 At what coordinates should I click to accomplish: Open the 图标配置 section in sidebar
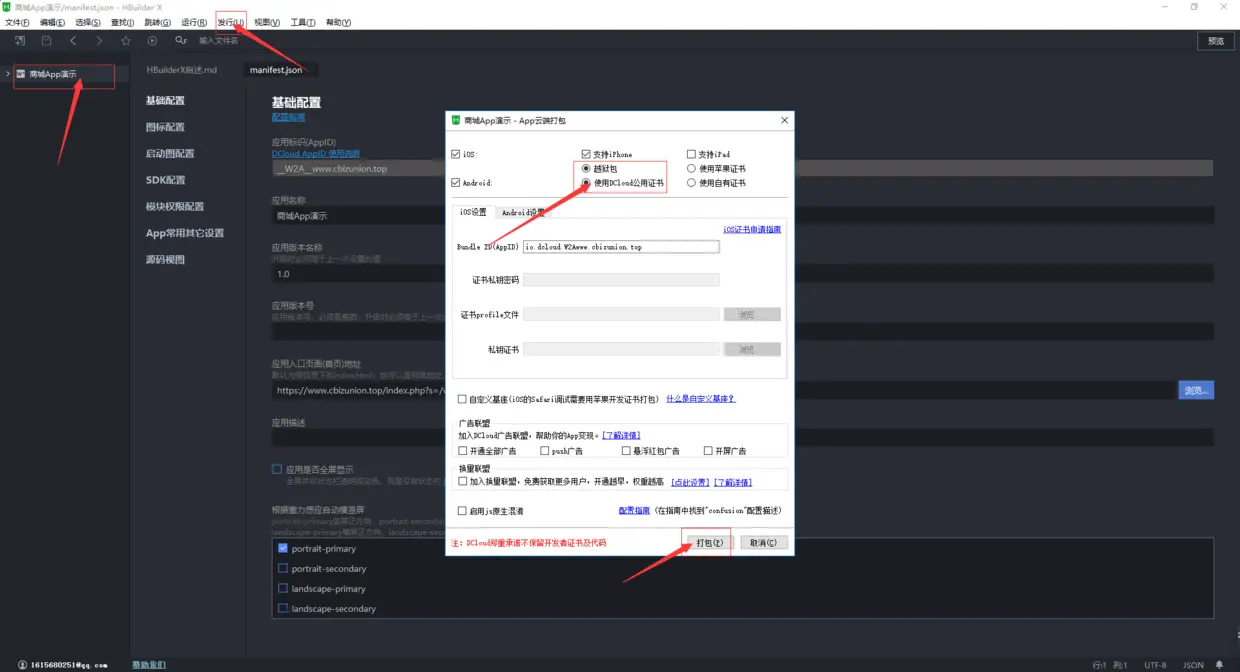click(x=165, y=127)
